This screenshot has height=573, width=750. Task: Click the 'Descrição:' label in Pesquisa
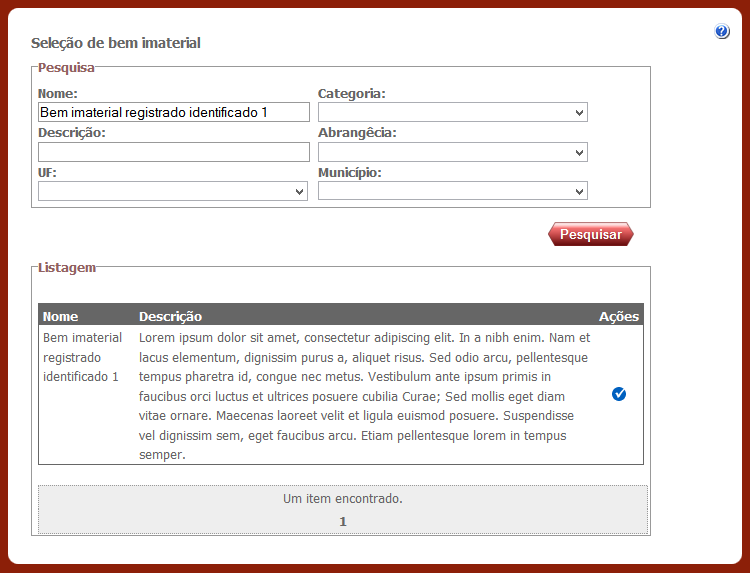click(x=72, y=133)
